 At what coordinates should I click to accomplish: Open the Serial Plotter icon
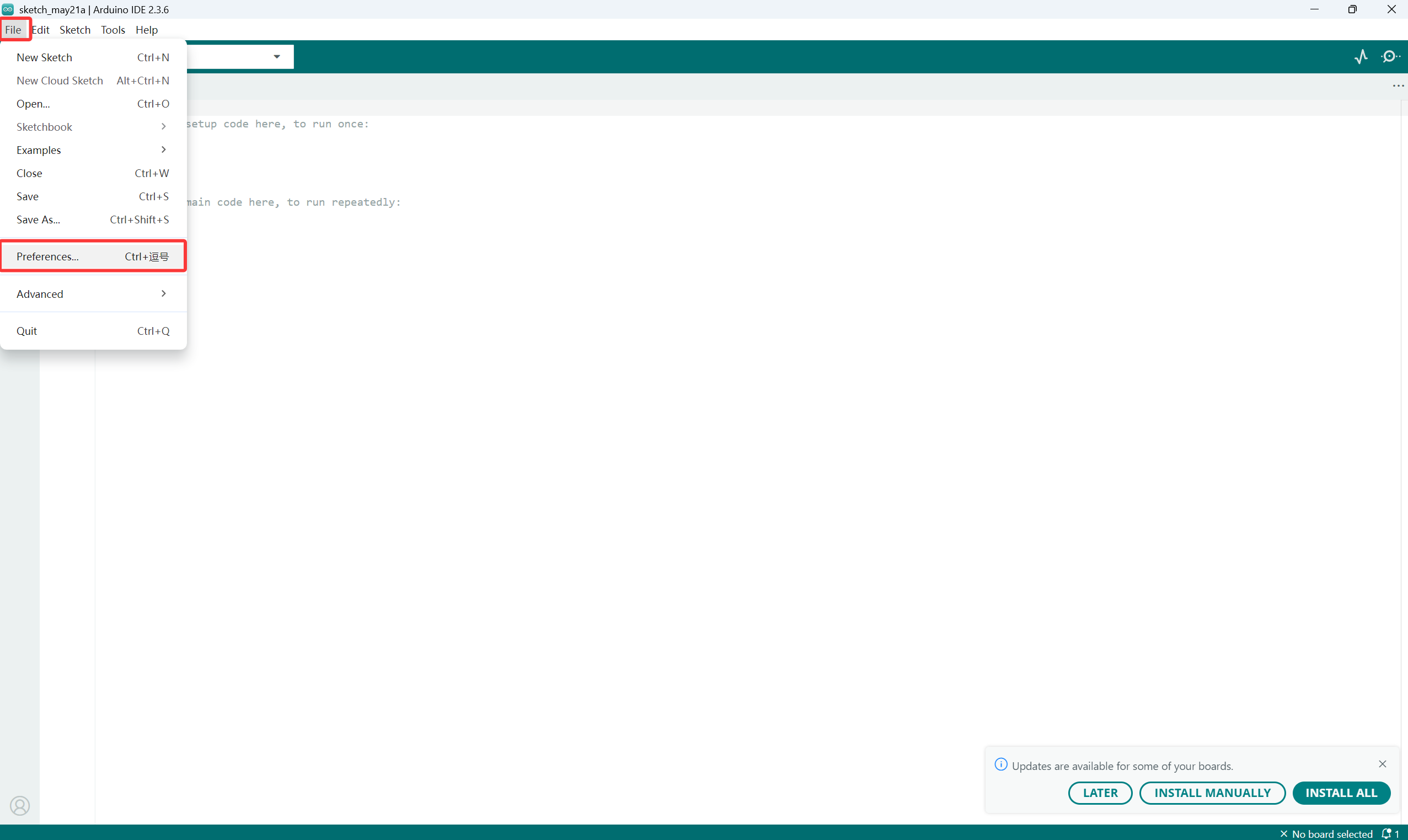pyautogui.click(x=1361, y=57)
